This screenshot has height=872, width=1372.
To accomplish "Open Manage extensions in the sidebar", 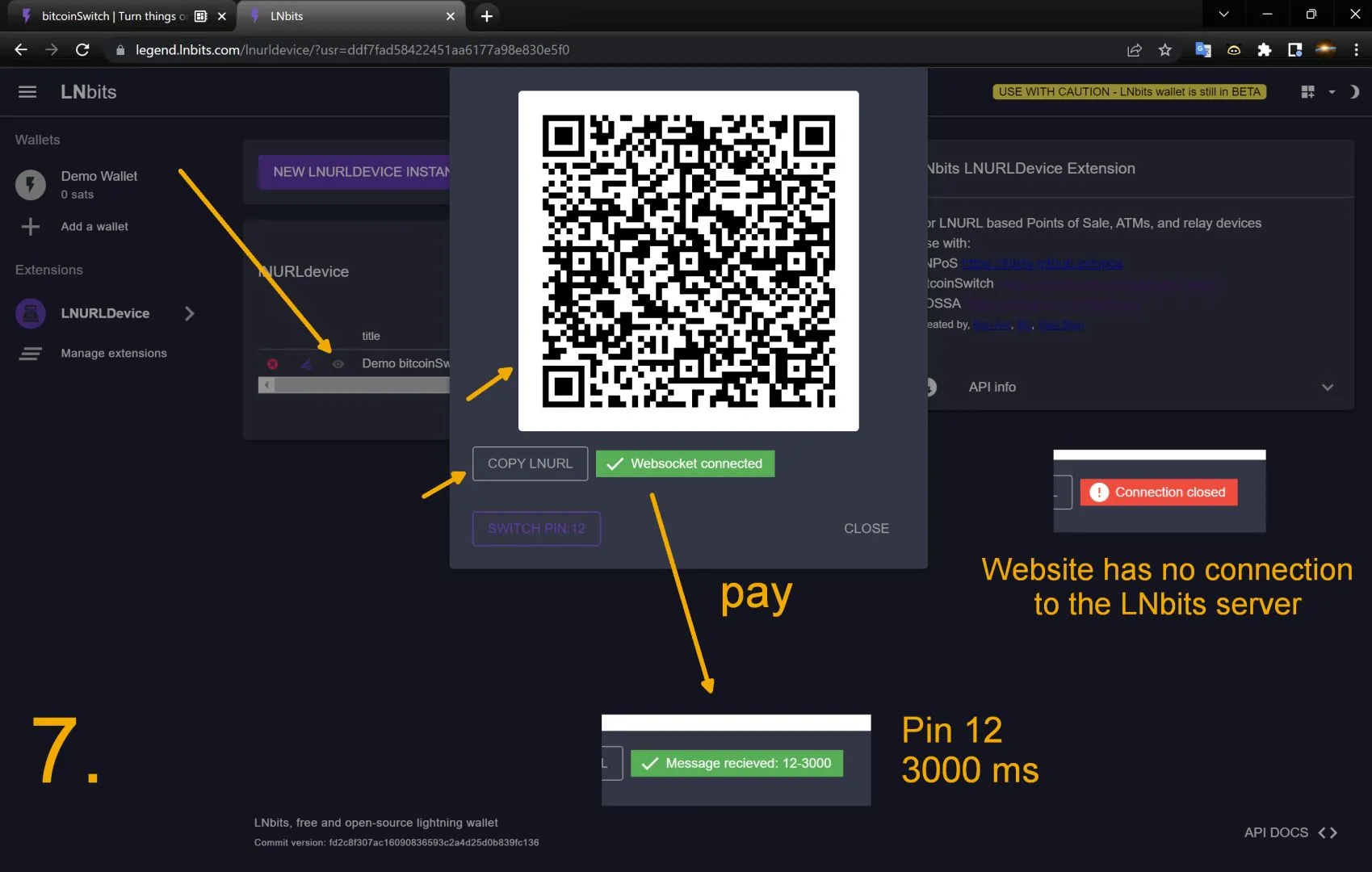I will pyautogui.click(x=114, y=354).
